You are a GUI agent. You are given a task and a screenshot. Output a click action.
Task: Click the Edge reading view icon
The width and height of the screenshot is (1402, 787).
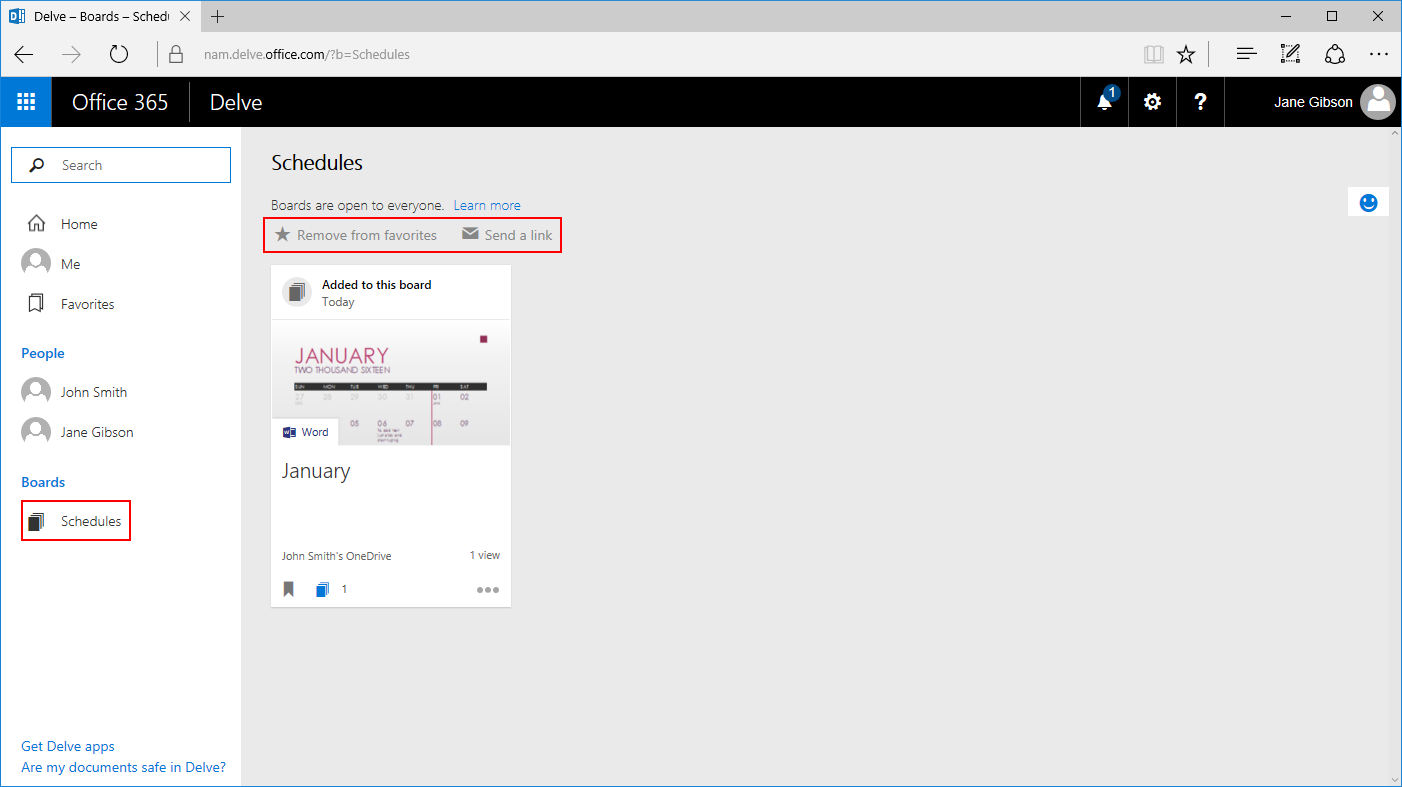click(1153, 54)
